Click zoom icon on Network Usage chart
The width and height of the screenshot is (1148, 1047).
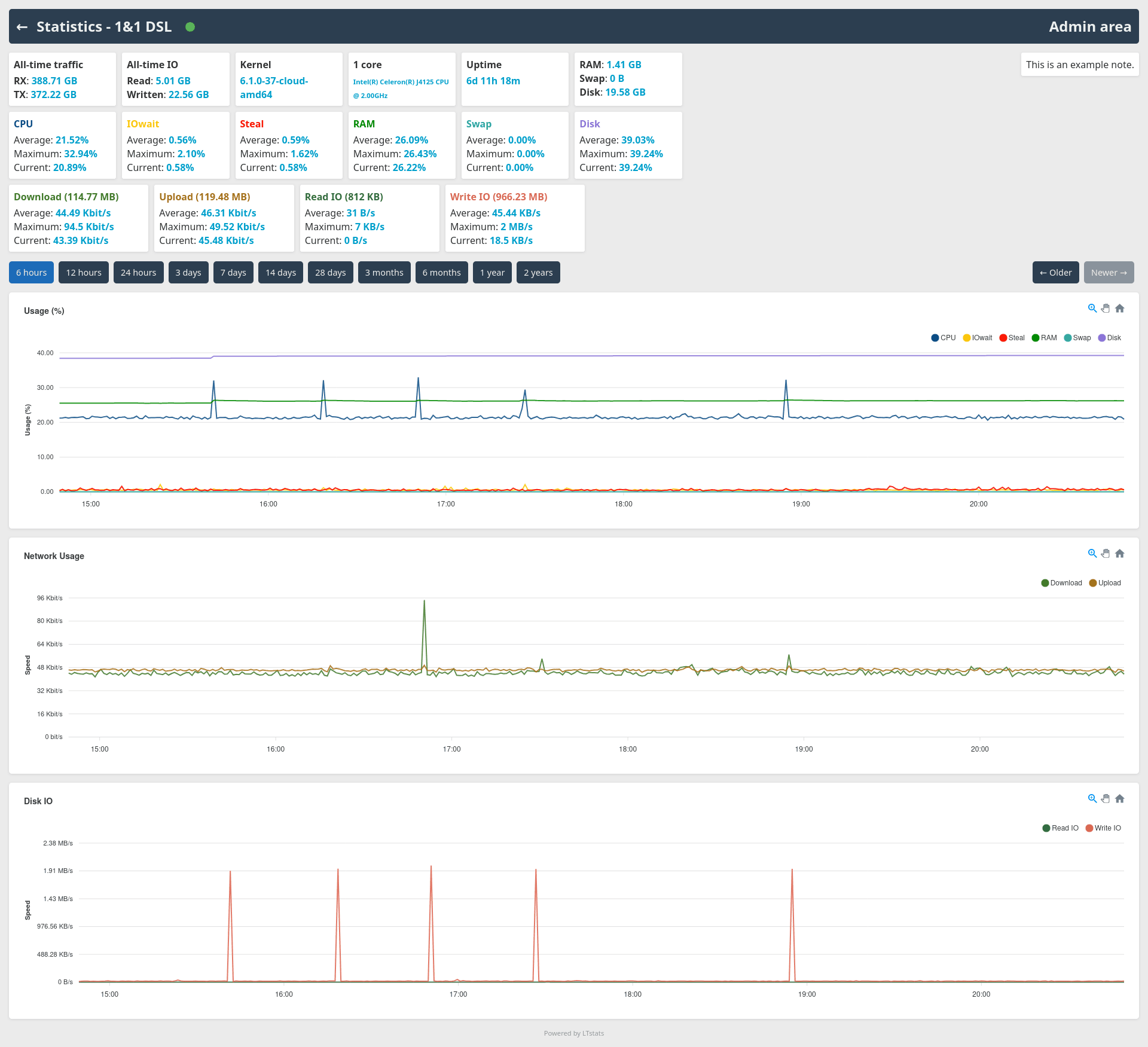(x=1092, y=554)
